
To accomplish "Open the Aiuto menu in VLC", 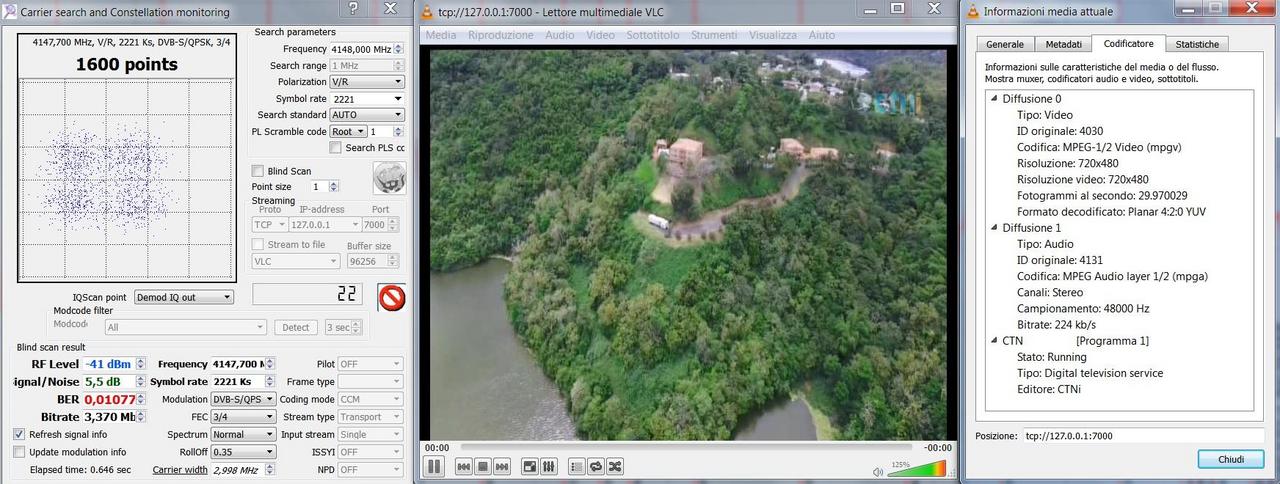I will [x=821, y=35].
